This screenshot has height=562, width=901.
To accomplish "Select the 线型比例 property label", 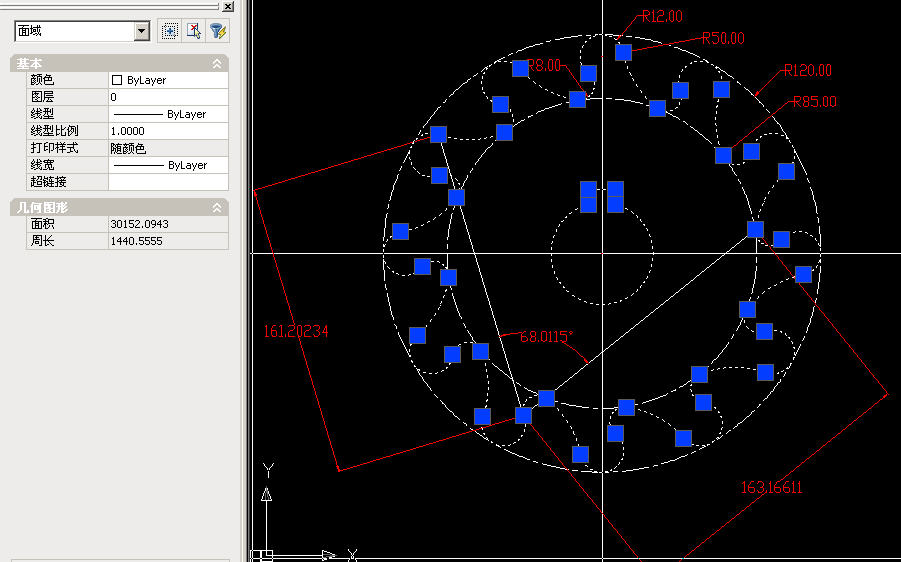I will pos(55,131).
